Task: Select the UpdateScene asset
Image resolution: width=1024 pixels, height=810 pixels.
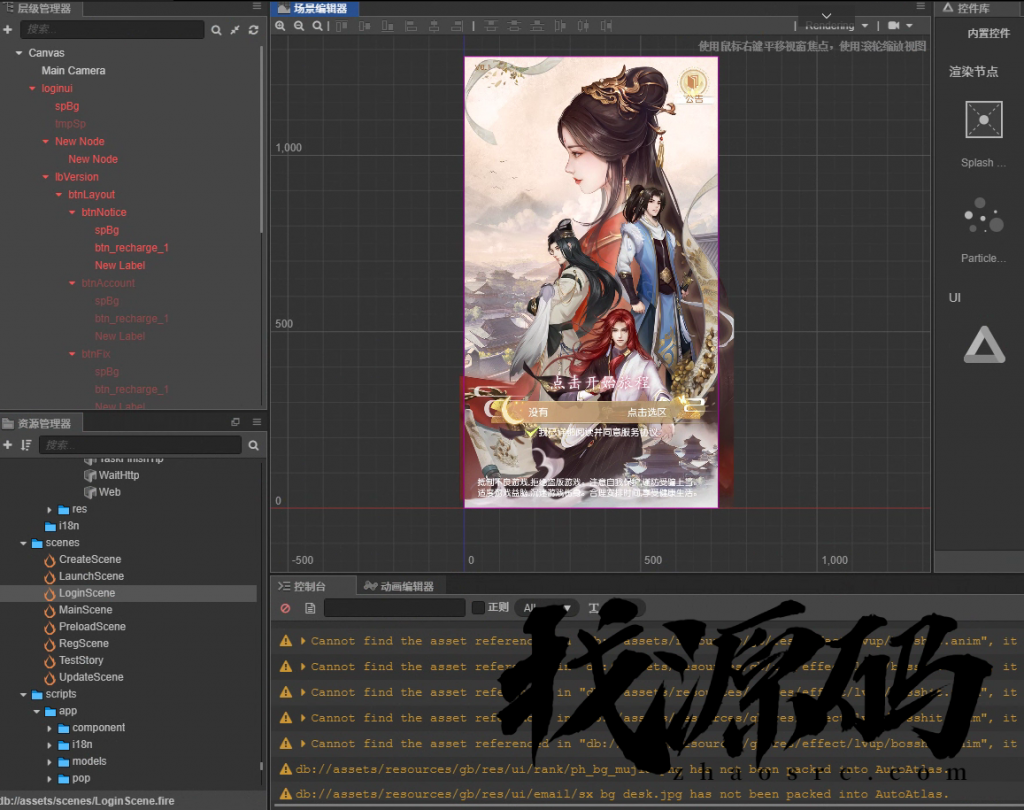Action: click(91, 677)
